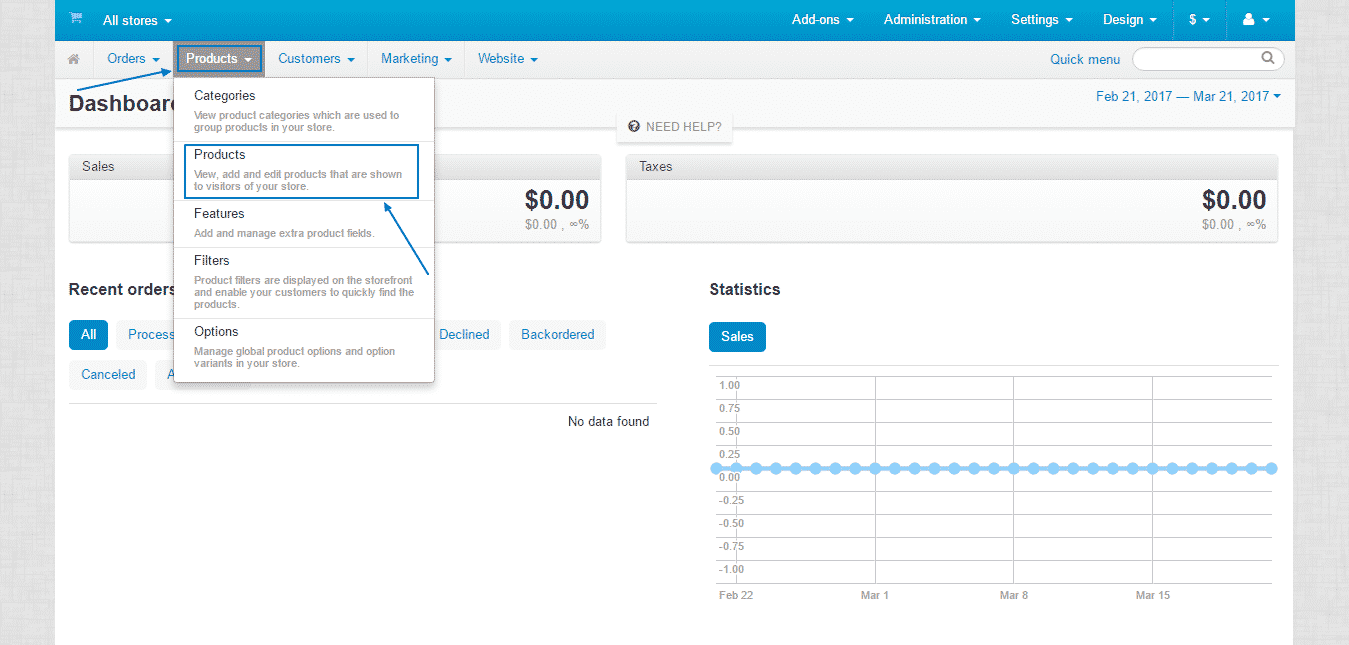Open the user account icon menu

point(1254,19)
